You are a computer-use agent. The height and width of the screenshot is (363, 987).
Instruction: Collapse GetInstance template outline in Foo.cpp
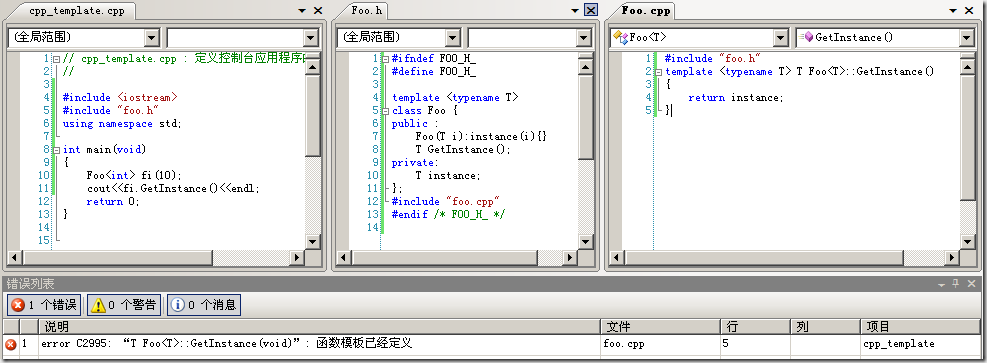[658, 72]
